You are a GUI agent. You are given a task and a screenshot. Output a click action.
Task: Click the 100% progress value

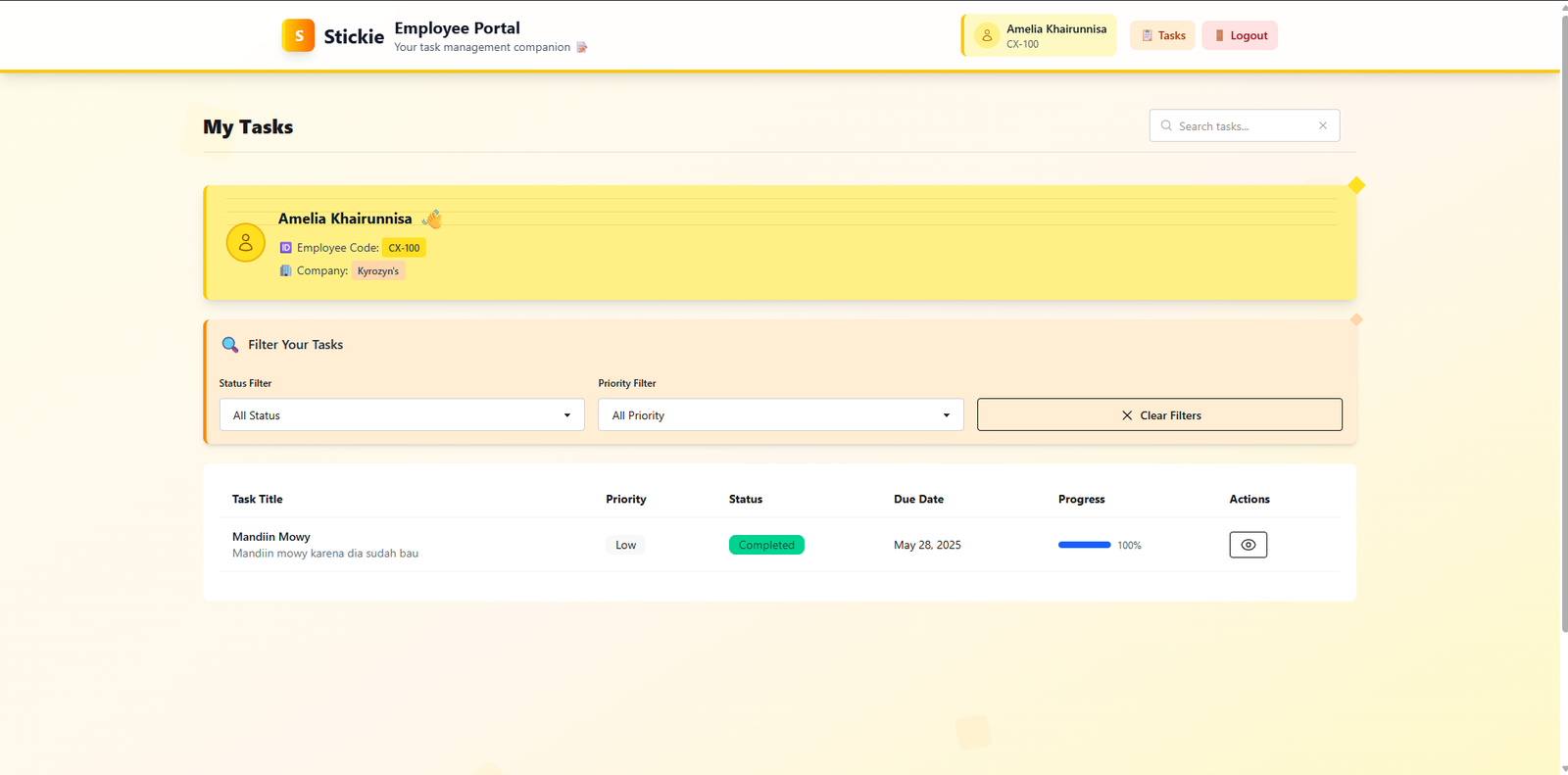1129,545
